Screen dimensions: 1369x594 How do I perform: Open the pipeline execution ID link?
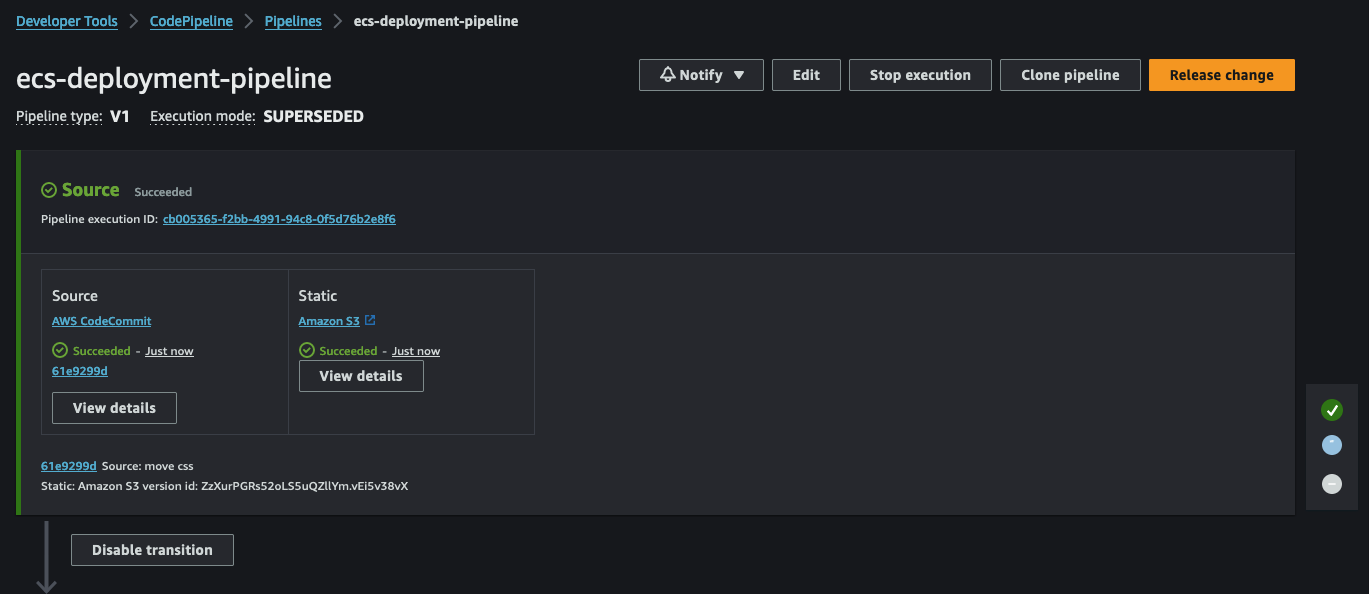pyautogui.click(x=280, y=219)
